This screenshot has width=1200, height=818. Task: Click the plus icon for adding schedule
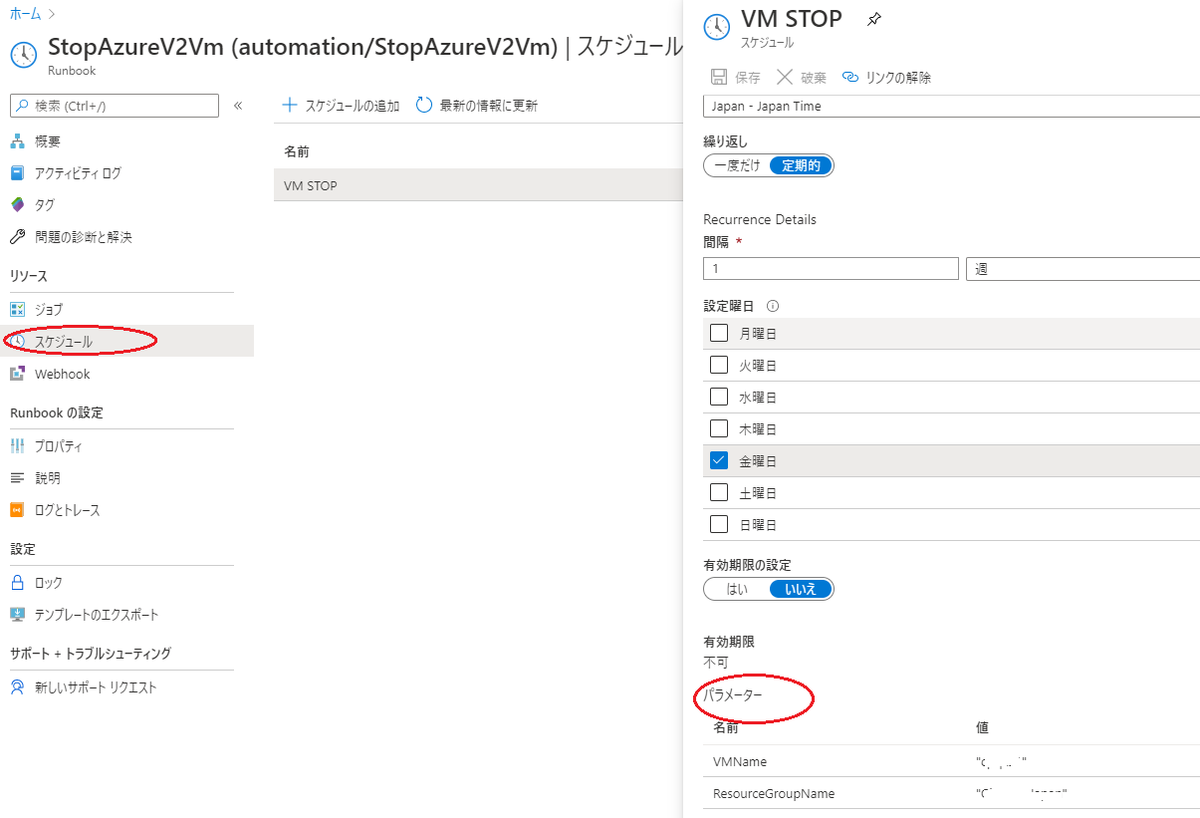point(290,105)
